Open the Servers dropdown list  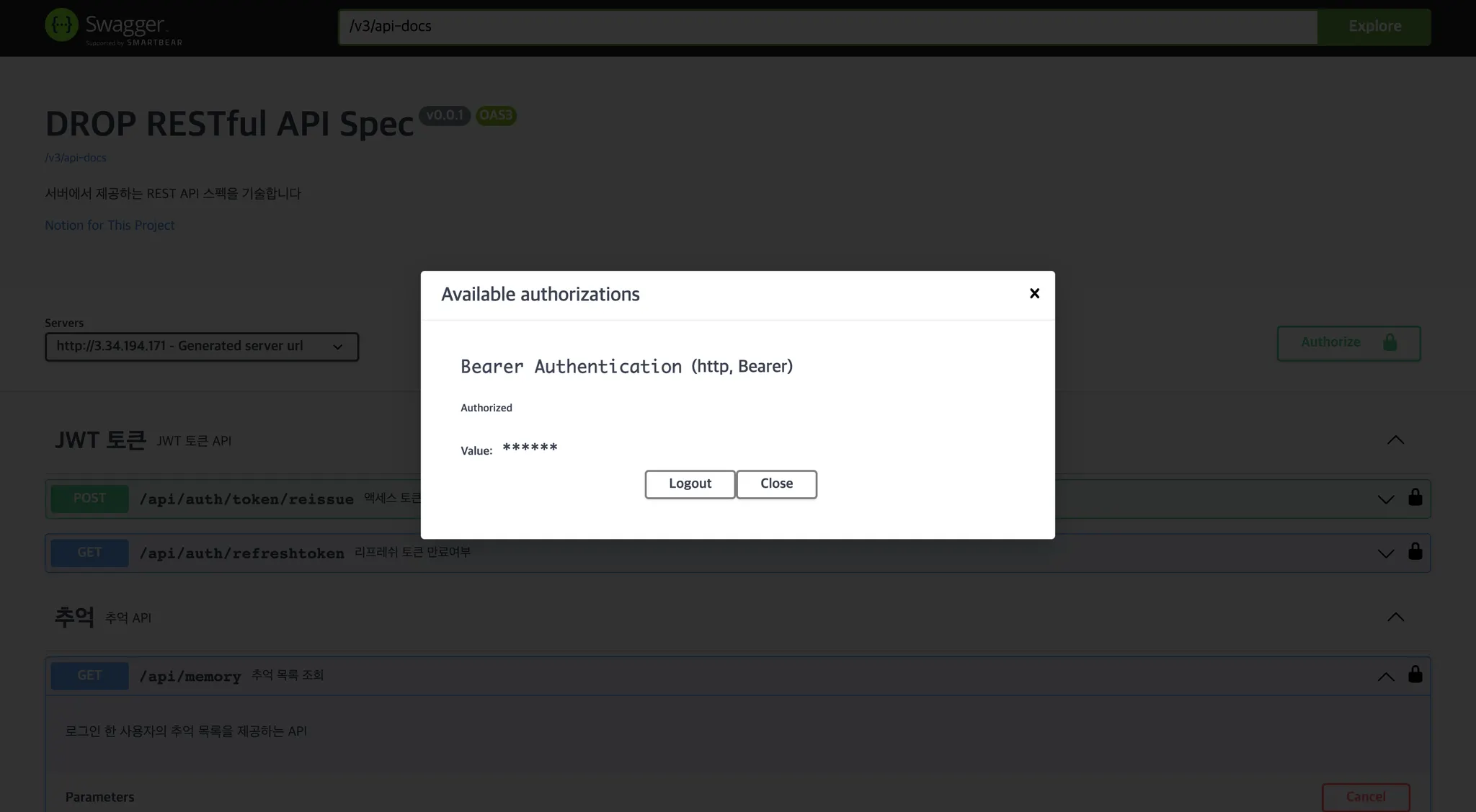[x=202, y=347]
